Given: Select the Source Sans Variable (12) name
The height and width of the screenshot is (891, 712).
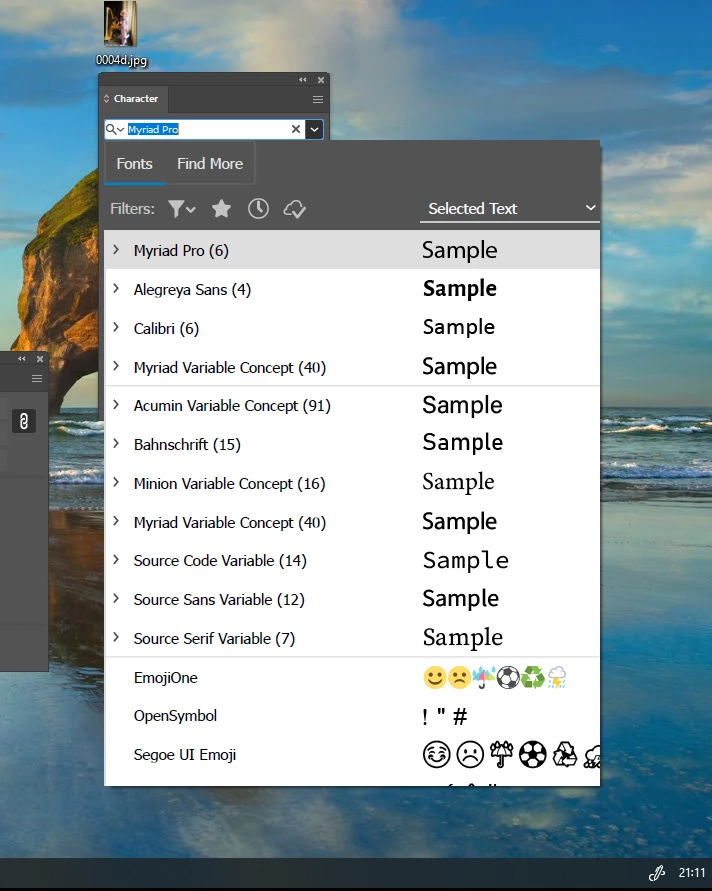Looking at the screenshot, I should pyautogui.click(x=219, y=599).
